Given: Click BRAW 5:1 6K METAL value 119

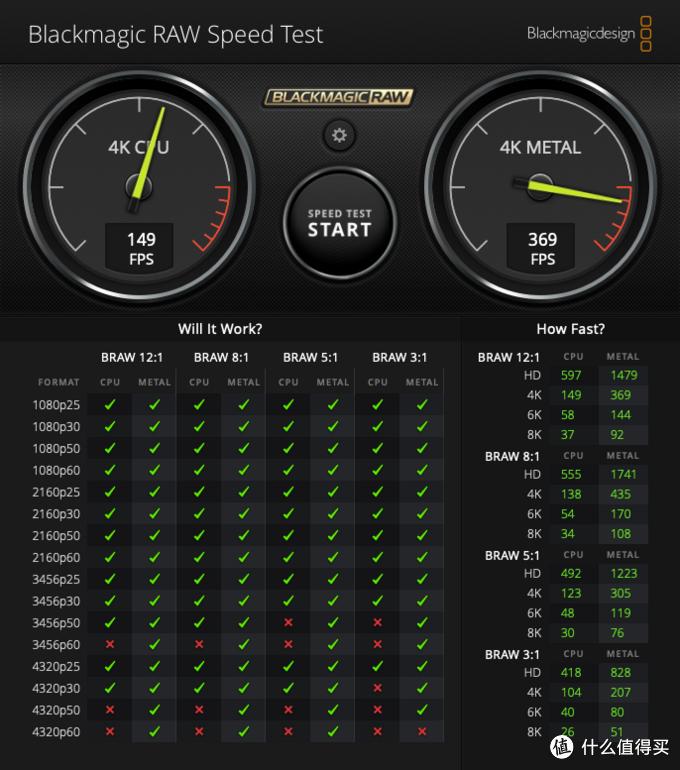Looking at the screenshot, I should [x=621, y=613].
